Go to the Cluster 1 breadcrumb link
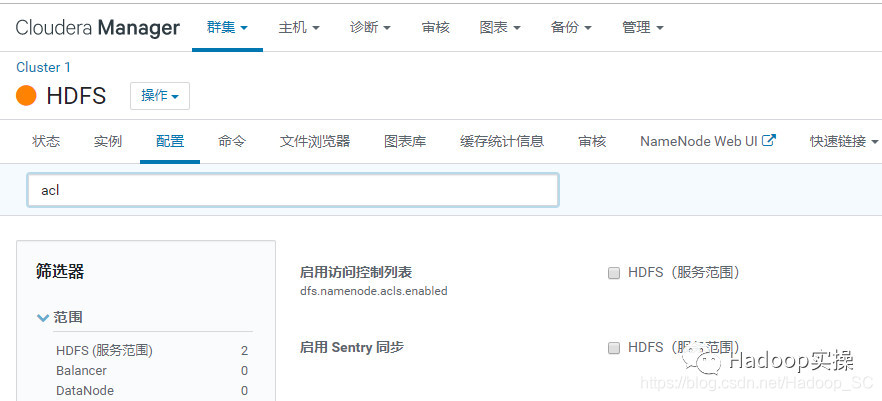The height and width of the screenshot is (401, 882). (43, 67)
